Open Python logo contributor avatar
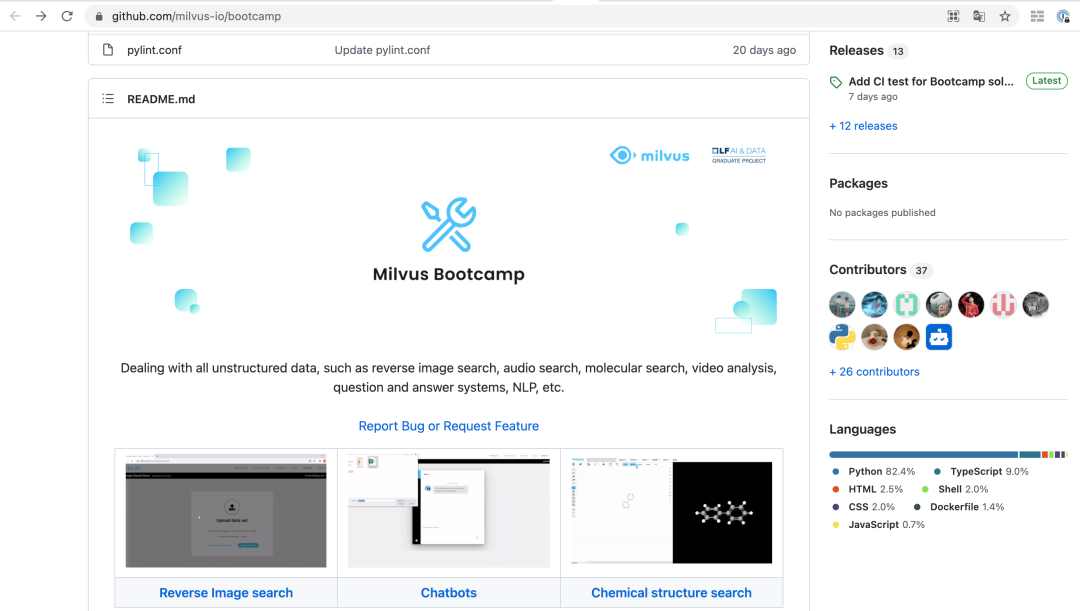The width and height of the screenshot is (1080, 611). click(842, 337)
